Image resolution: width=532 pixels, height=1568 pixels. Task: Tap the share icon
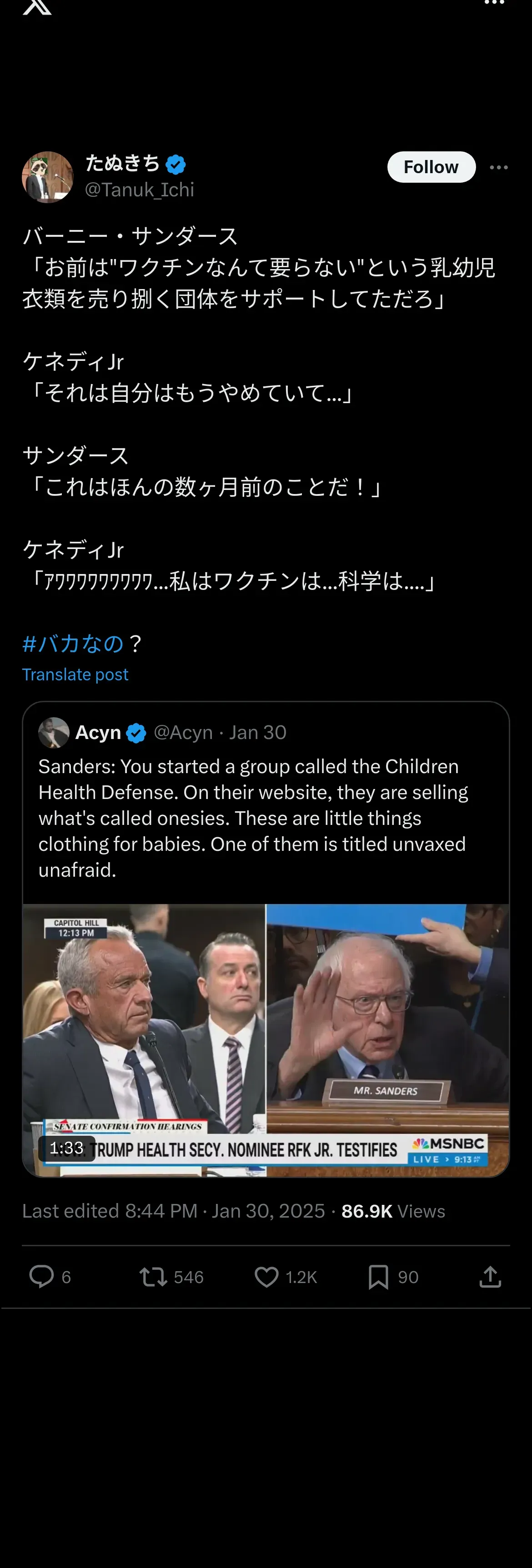point(490,1276)
